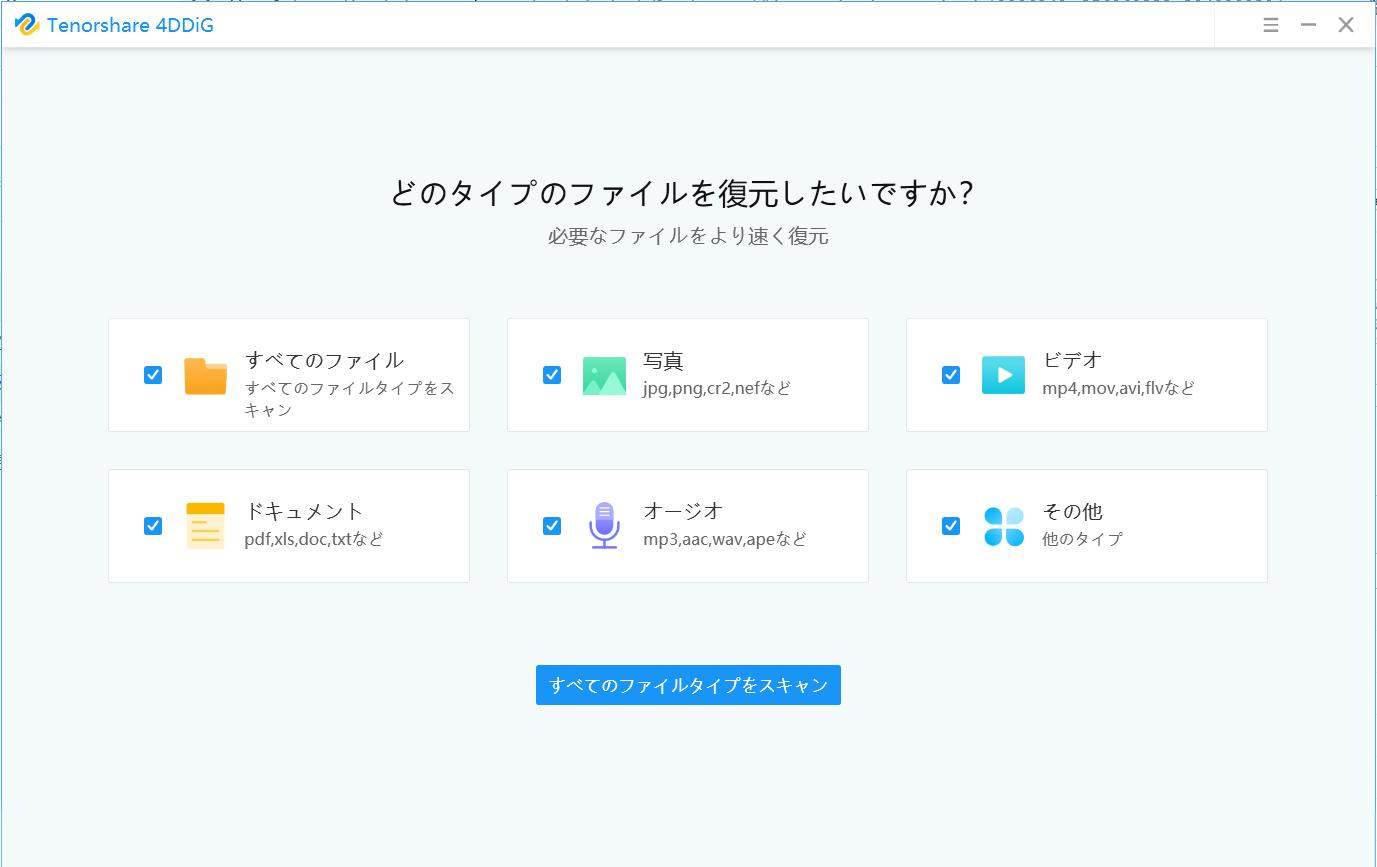Click the オージオ title text
This screenshot has width=1377, height=867.
coord(683,511)
